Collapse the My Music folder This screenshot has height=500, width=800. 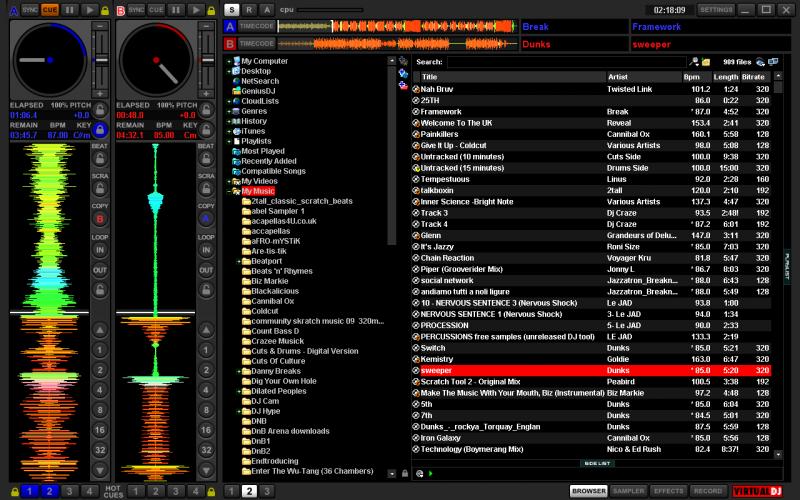tap(229, 191)
